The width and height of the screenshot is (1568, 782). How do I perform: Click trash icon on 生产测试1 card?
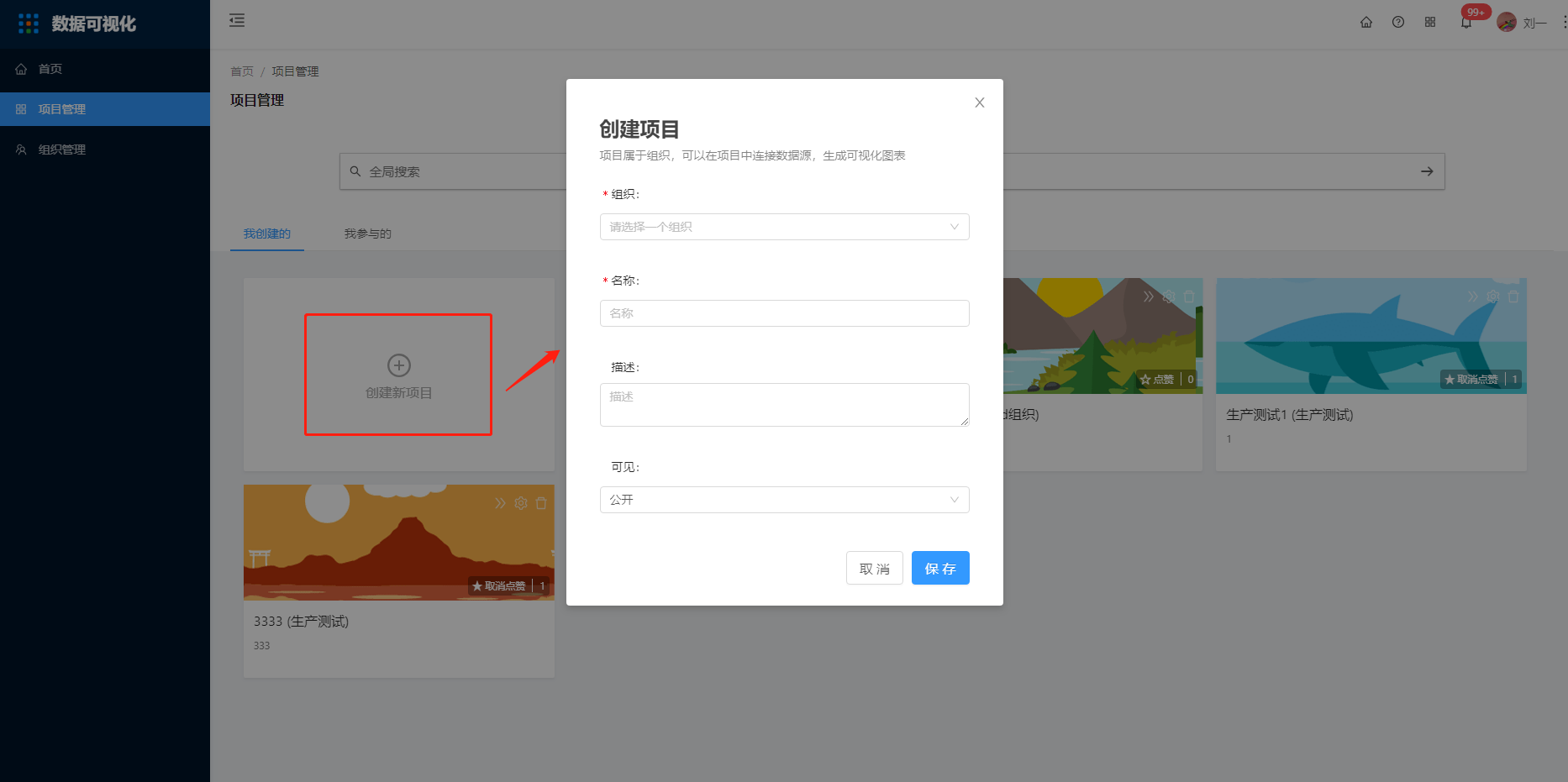[x=1513, y=297]
